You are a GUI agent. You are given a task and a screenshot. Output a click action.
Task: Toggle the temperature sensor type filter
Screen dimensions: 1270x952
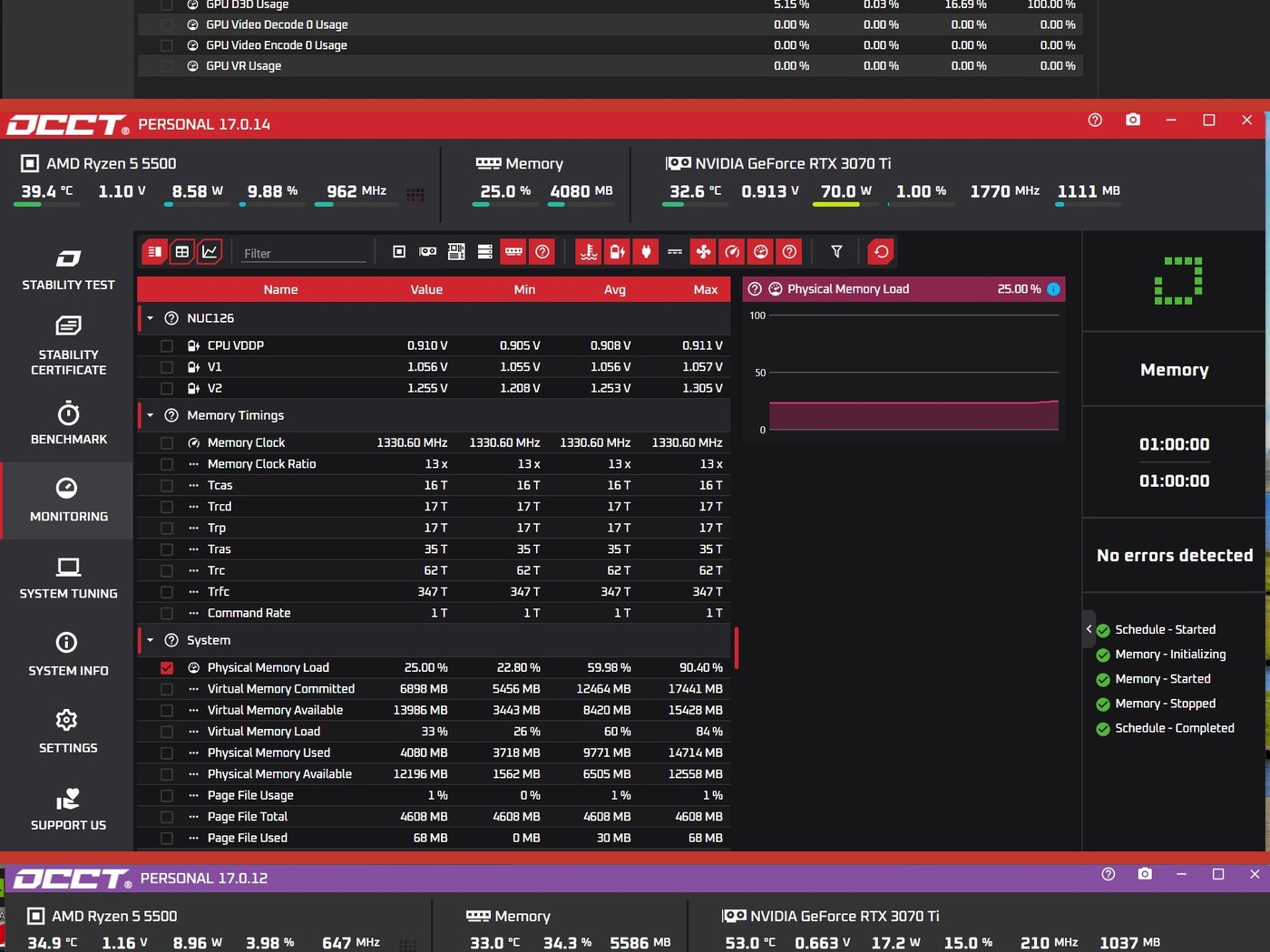click(588, 252)
